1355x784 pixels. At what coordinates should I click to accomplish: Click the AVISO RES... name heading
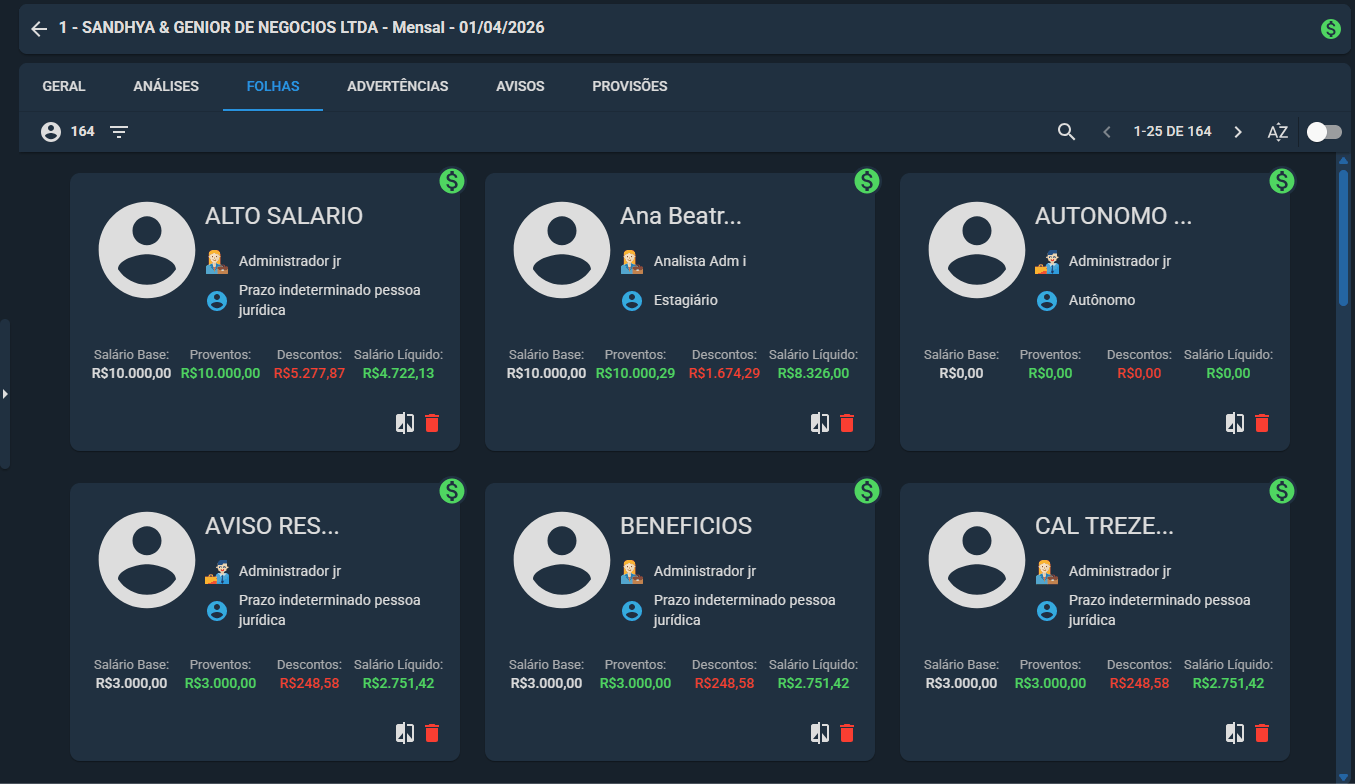click(272, 526)
